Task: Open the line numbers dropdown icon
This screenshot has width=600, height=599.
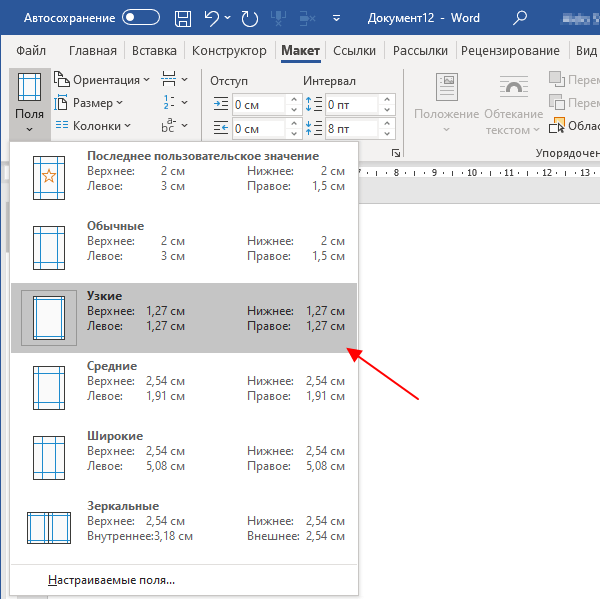Action: pos(174,102)
